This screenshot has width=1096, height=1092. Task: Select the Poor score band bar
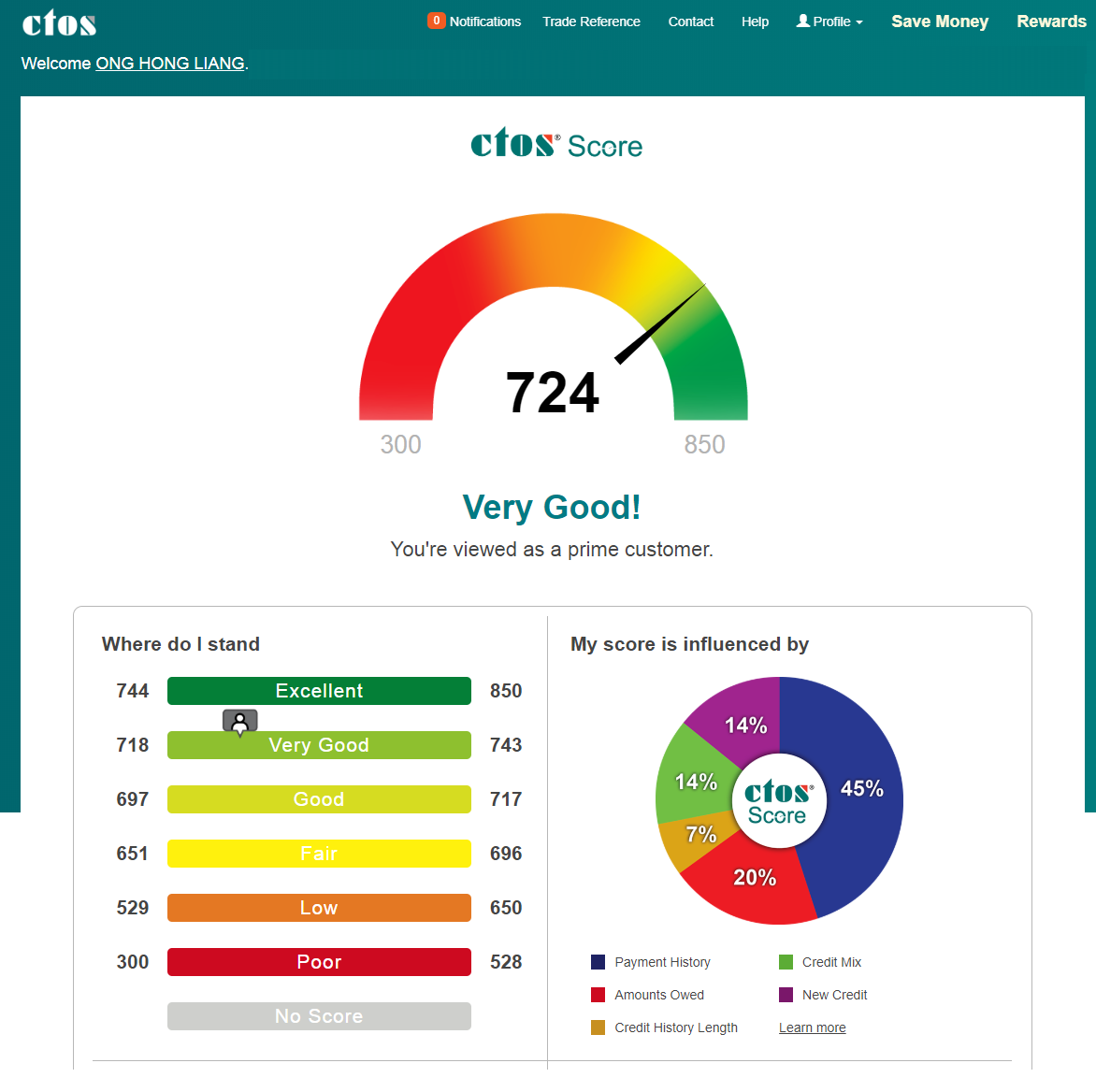point(319,962)
